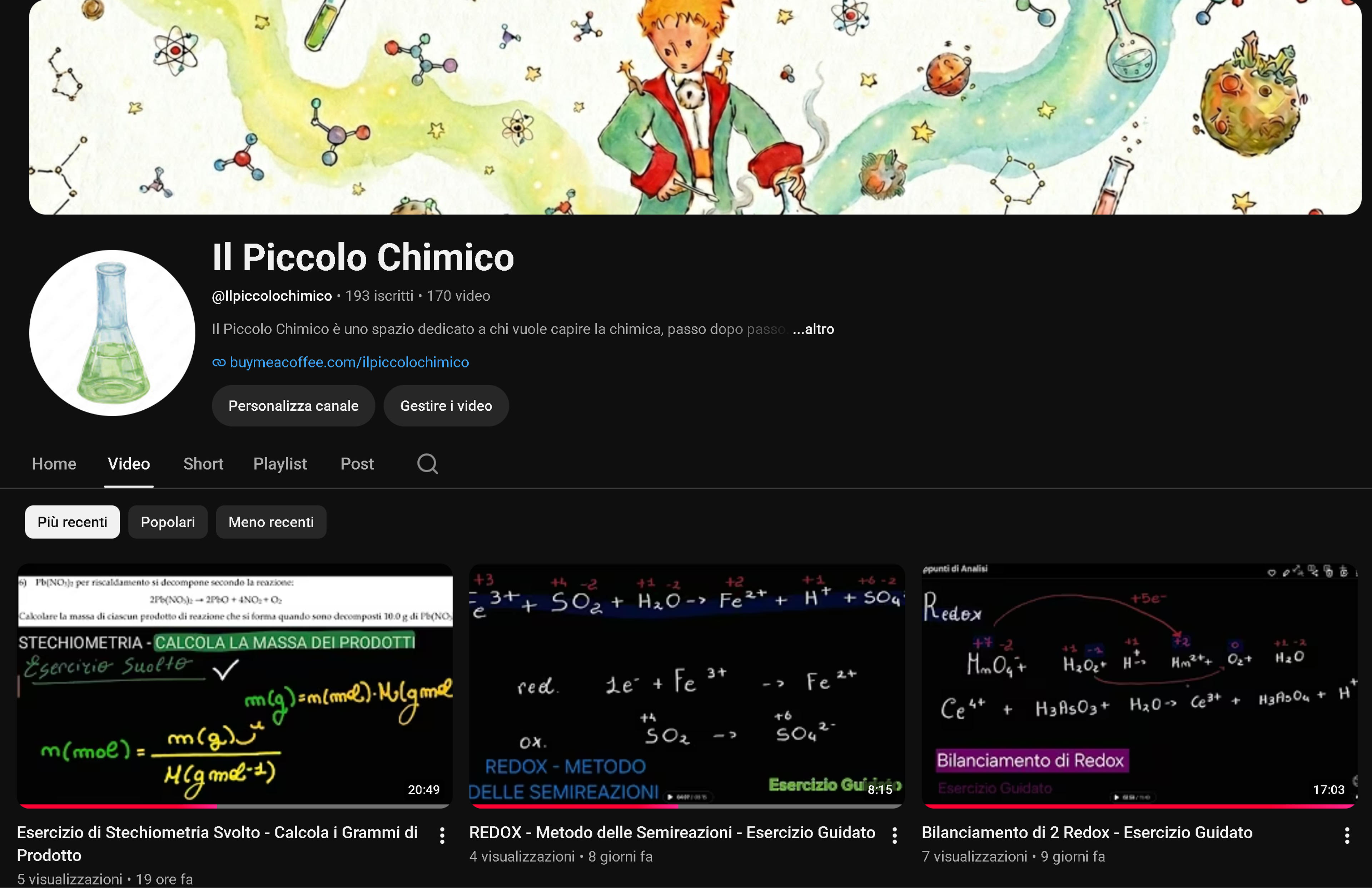The image size is (1372, 888).
Task: Select the Meno recenti filter chip
Action: [271, 522]
